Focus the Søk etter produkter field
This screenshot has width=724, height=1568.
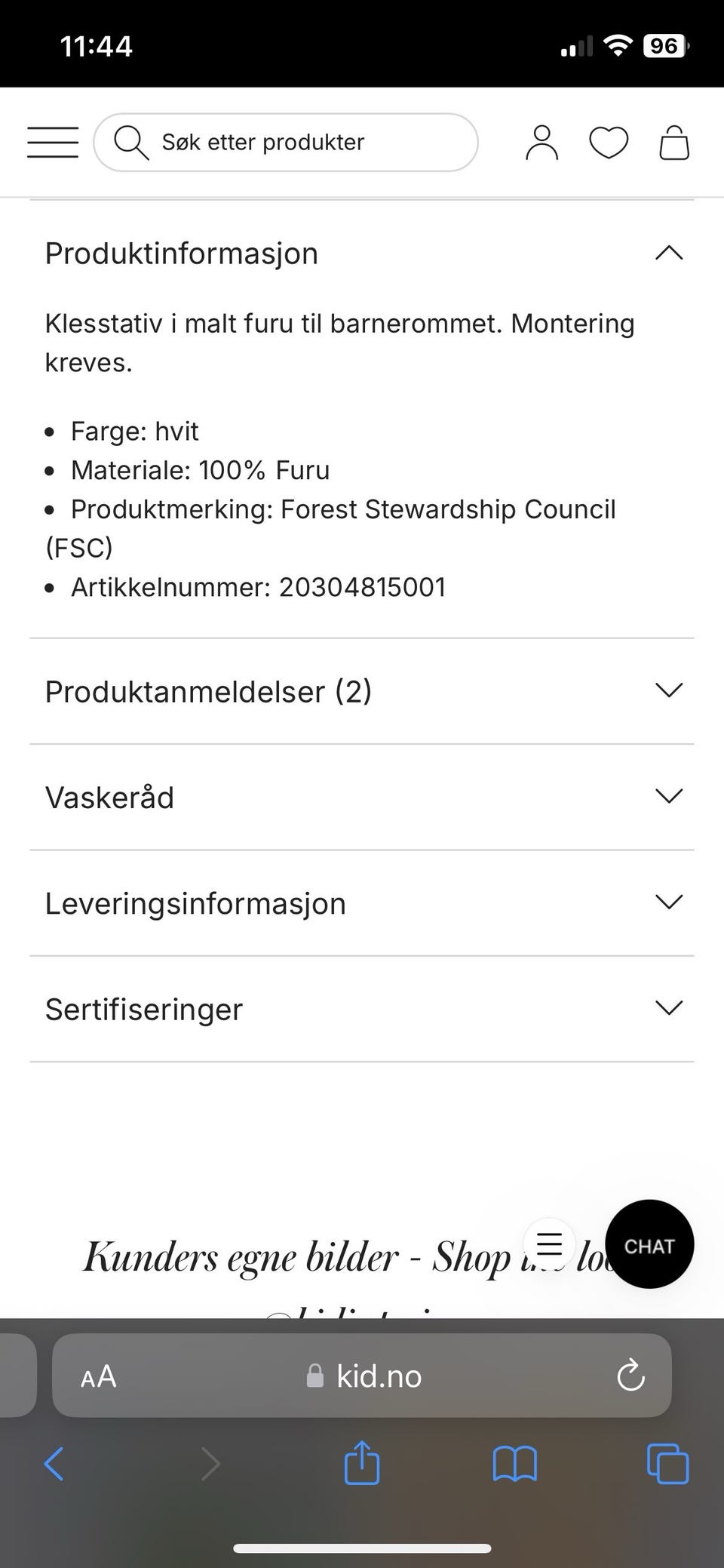(x=286, y=142)
